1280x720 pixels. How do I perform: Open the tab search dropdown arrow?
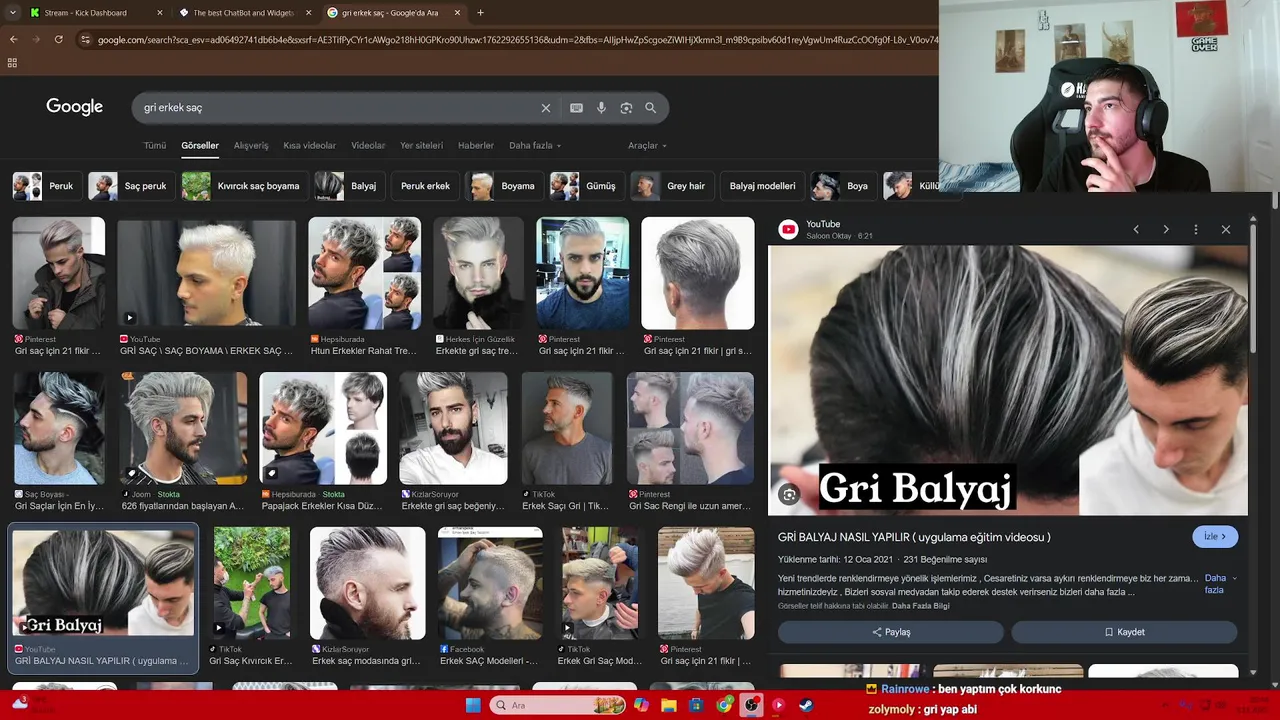pyautogui.click(x=13, y=13)
